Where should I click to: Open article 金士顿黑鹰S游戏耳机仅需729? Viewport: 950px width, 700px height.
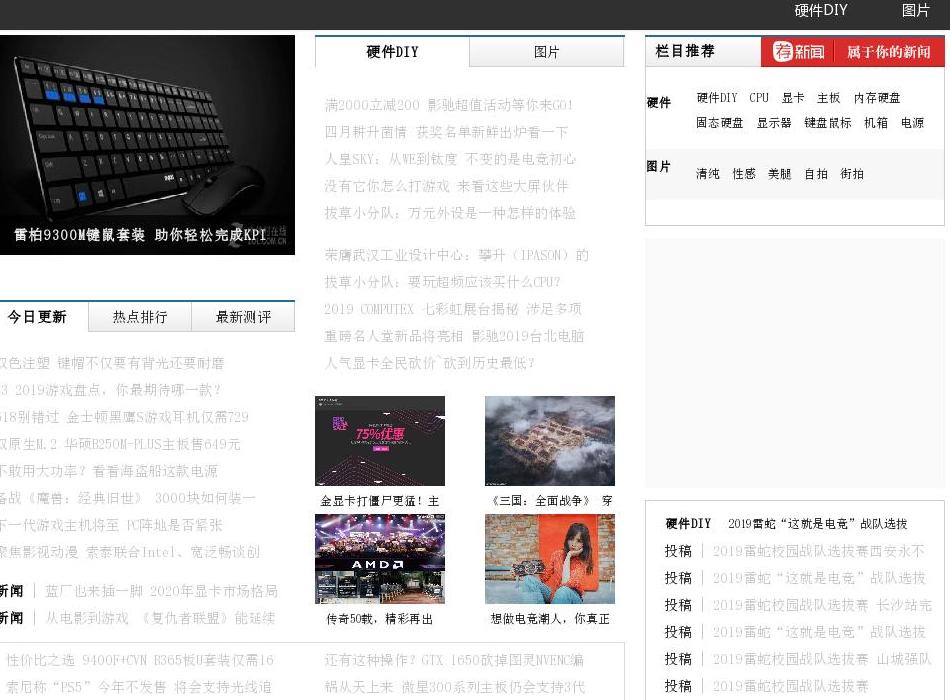point(124,417)
